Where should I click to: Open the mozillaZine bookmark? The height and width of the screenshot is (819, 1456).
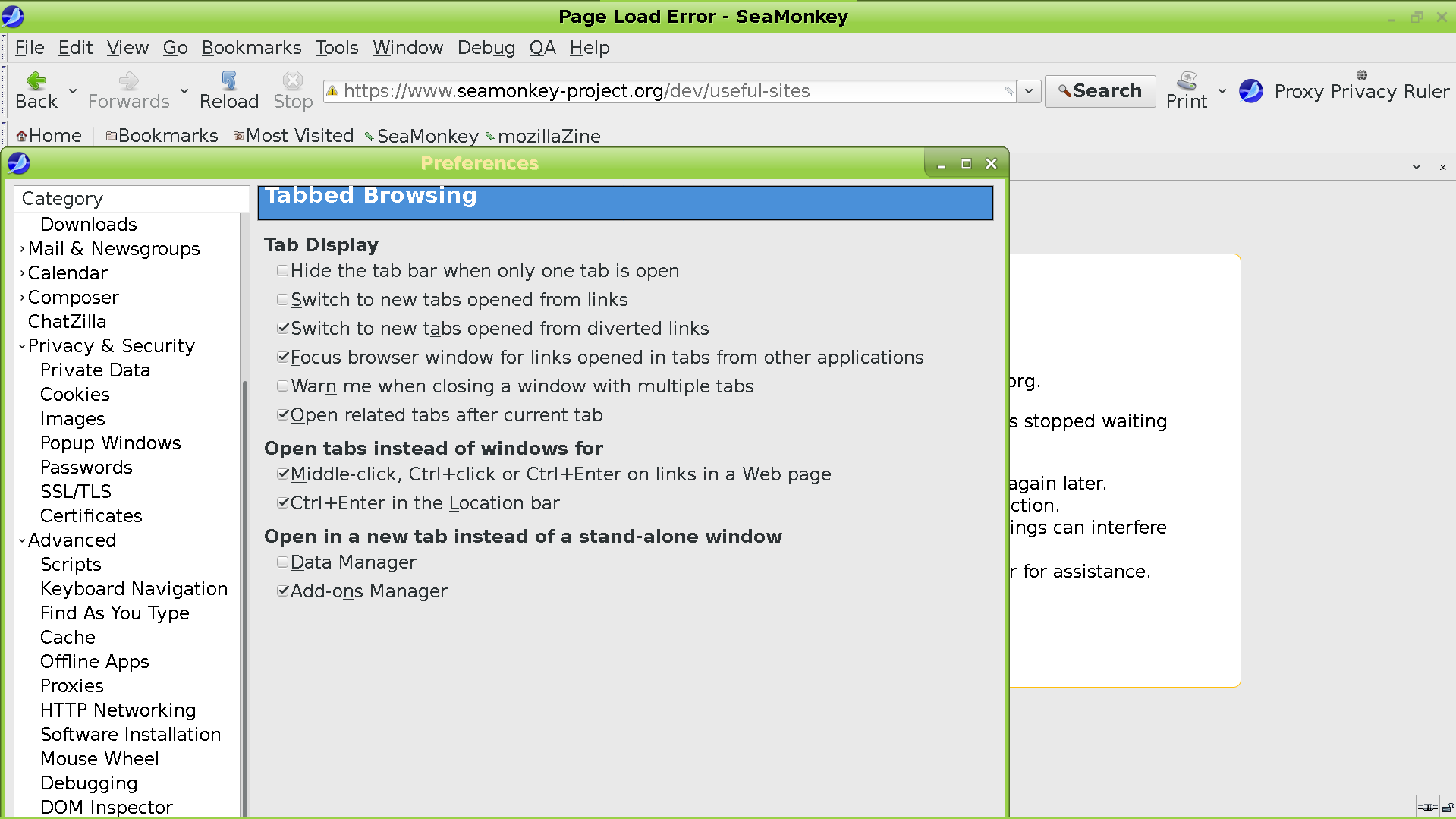(x=548, y=136)
